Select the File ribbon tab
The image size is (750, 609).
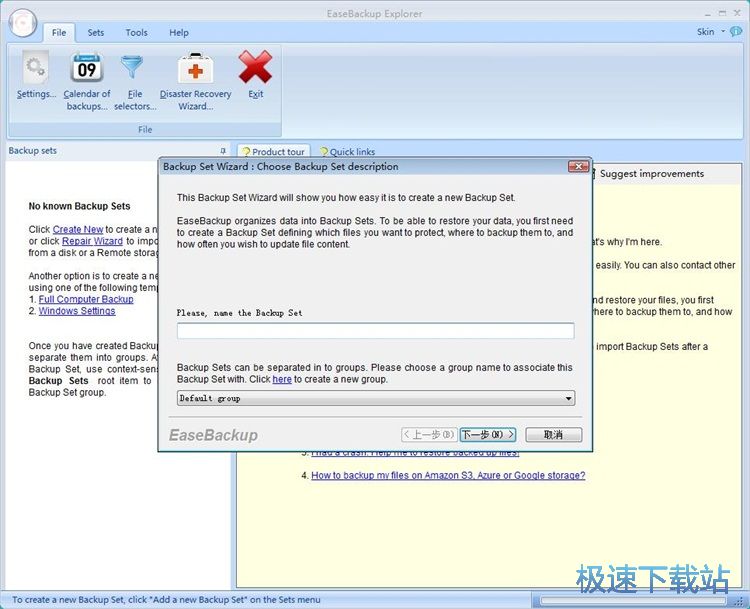click(x=59, y=33)
